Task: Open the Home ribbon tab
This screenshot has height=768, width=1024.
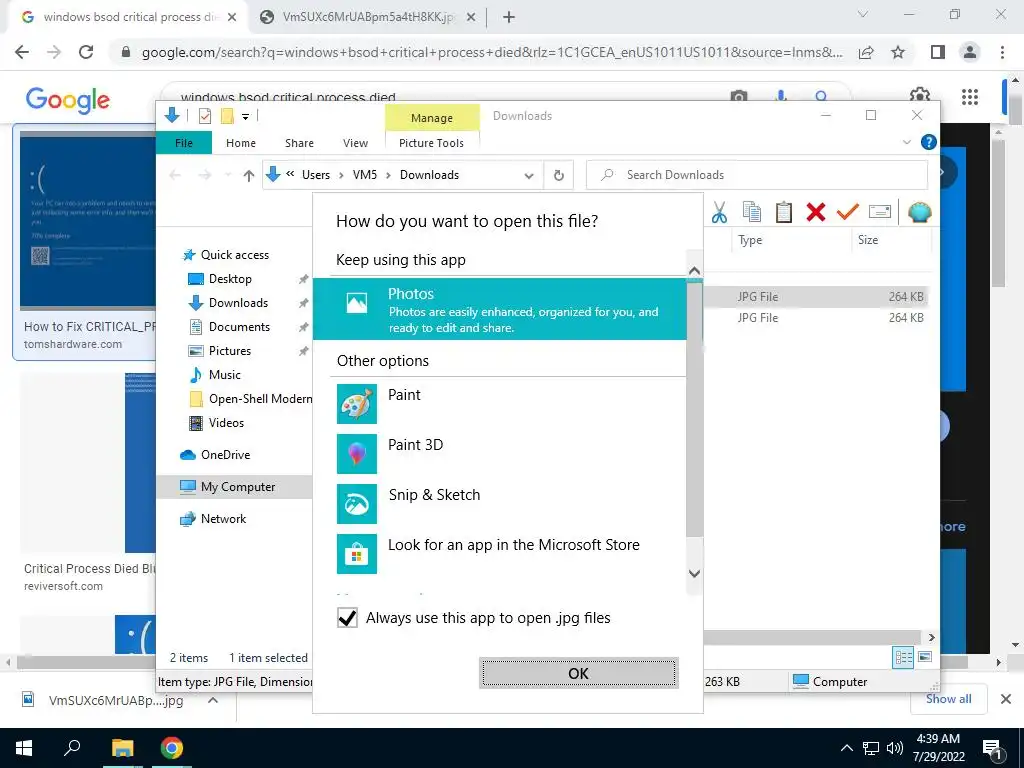Action: 241,143
